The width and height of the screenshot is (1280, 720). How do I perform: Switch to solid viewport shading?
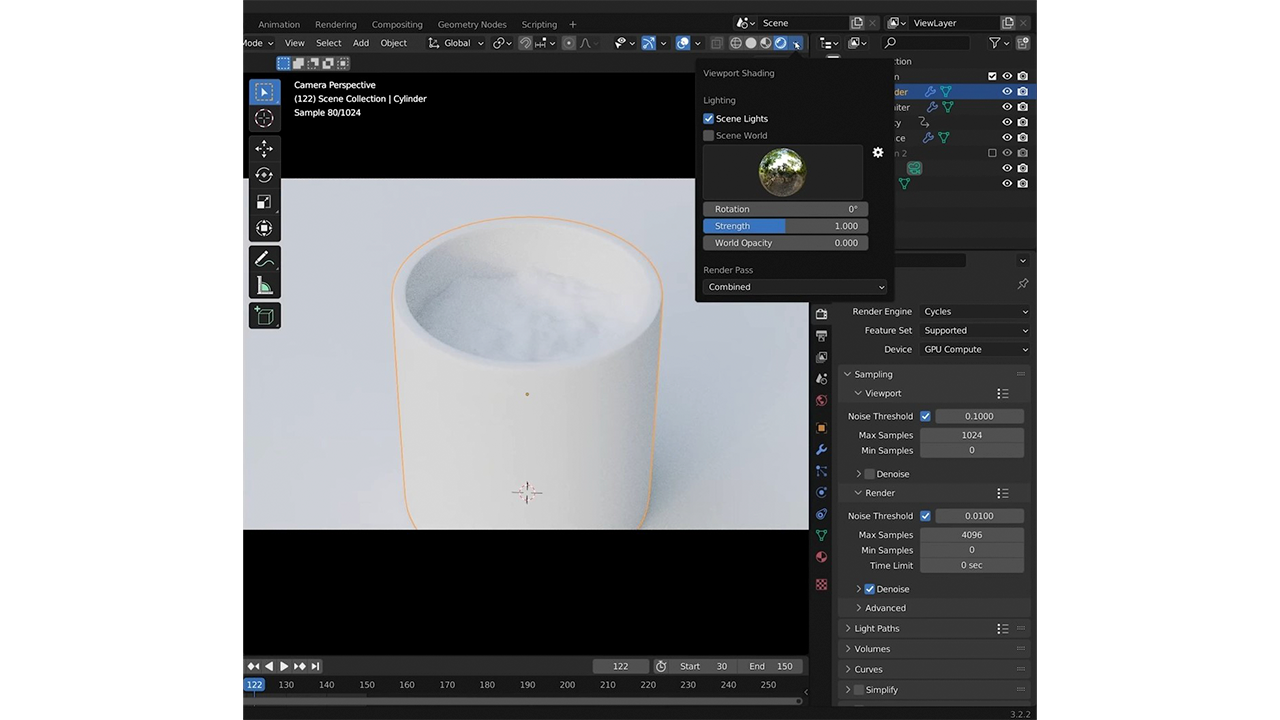pos(751,43)
